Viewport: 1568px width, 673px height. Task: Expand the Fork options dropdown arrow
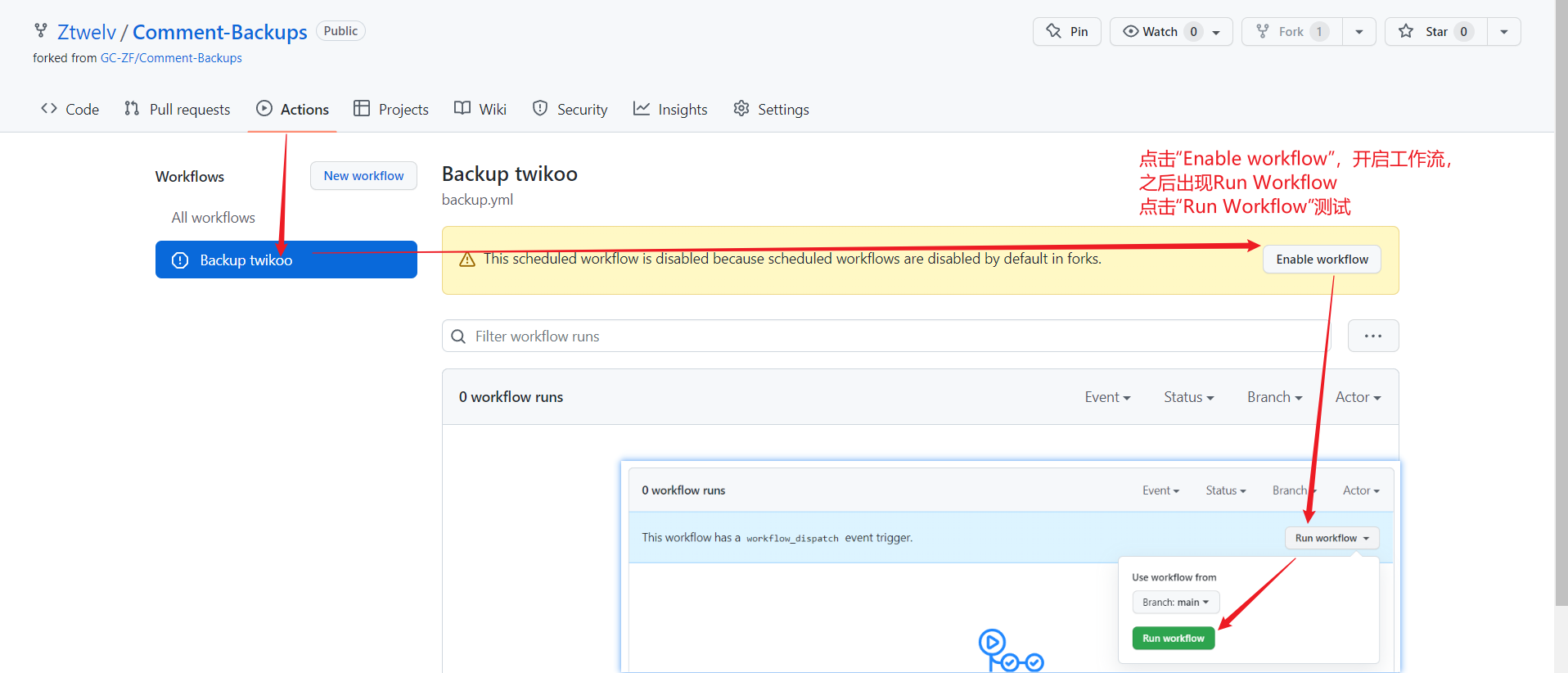(x=1358, y=32)
